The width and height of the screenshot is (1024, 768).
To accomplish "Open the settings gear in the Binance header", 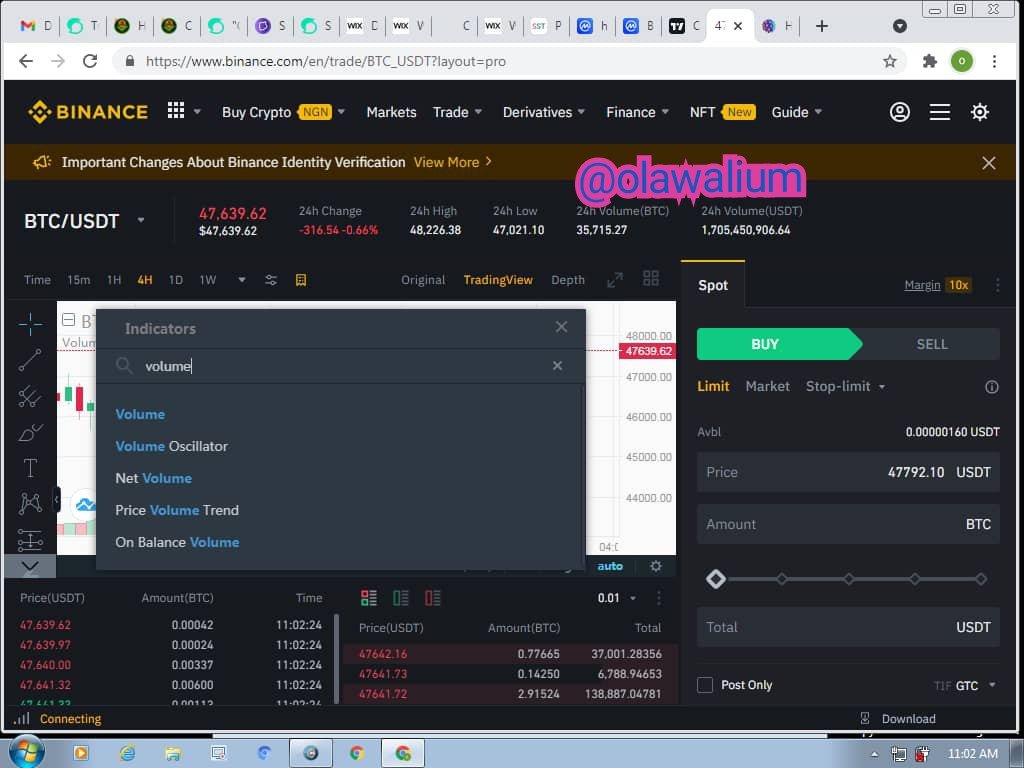I will pos(979,112).
